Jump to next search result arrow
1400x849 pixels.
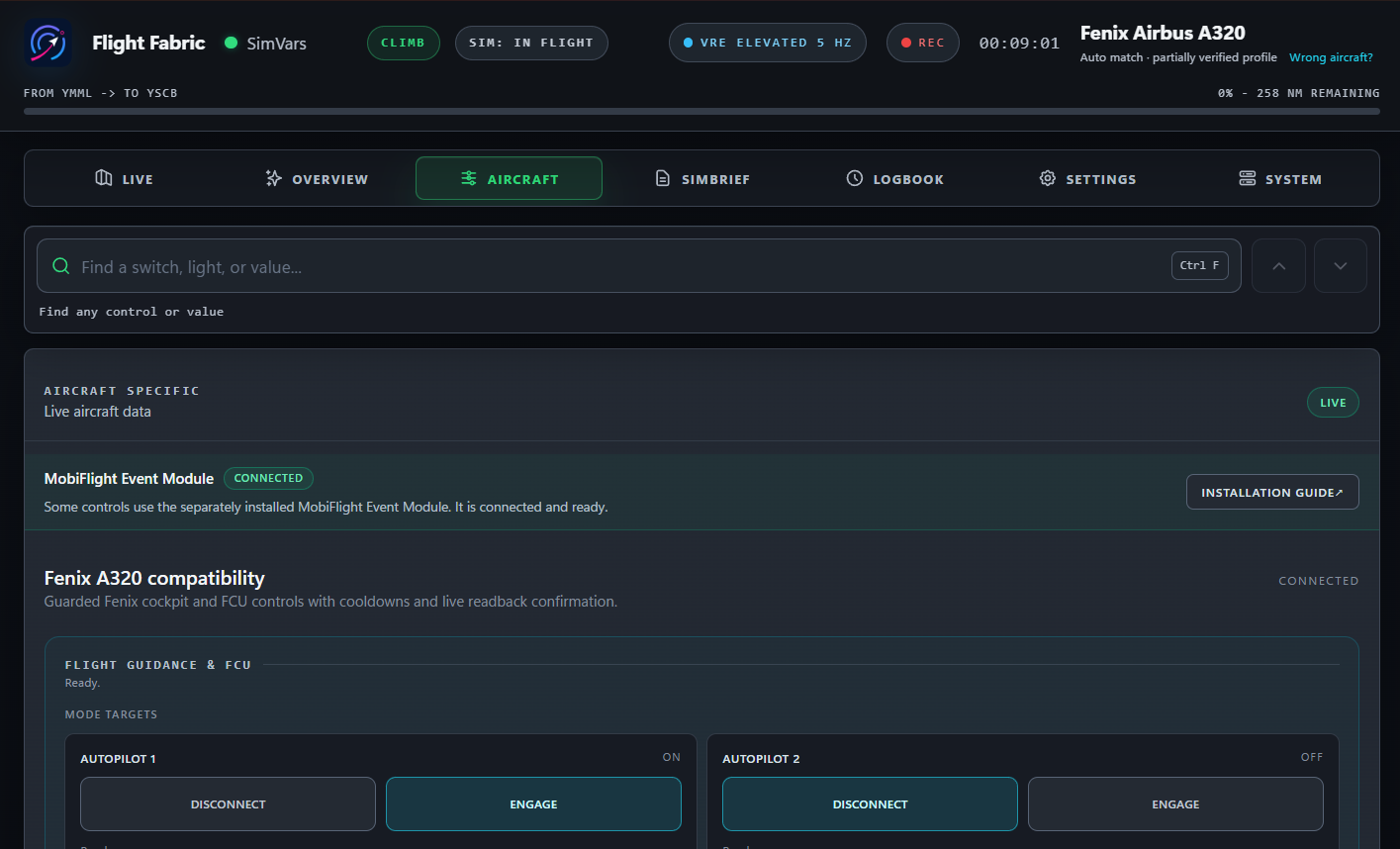click(1341, 265)
